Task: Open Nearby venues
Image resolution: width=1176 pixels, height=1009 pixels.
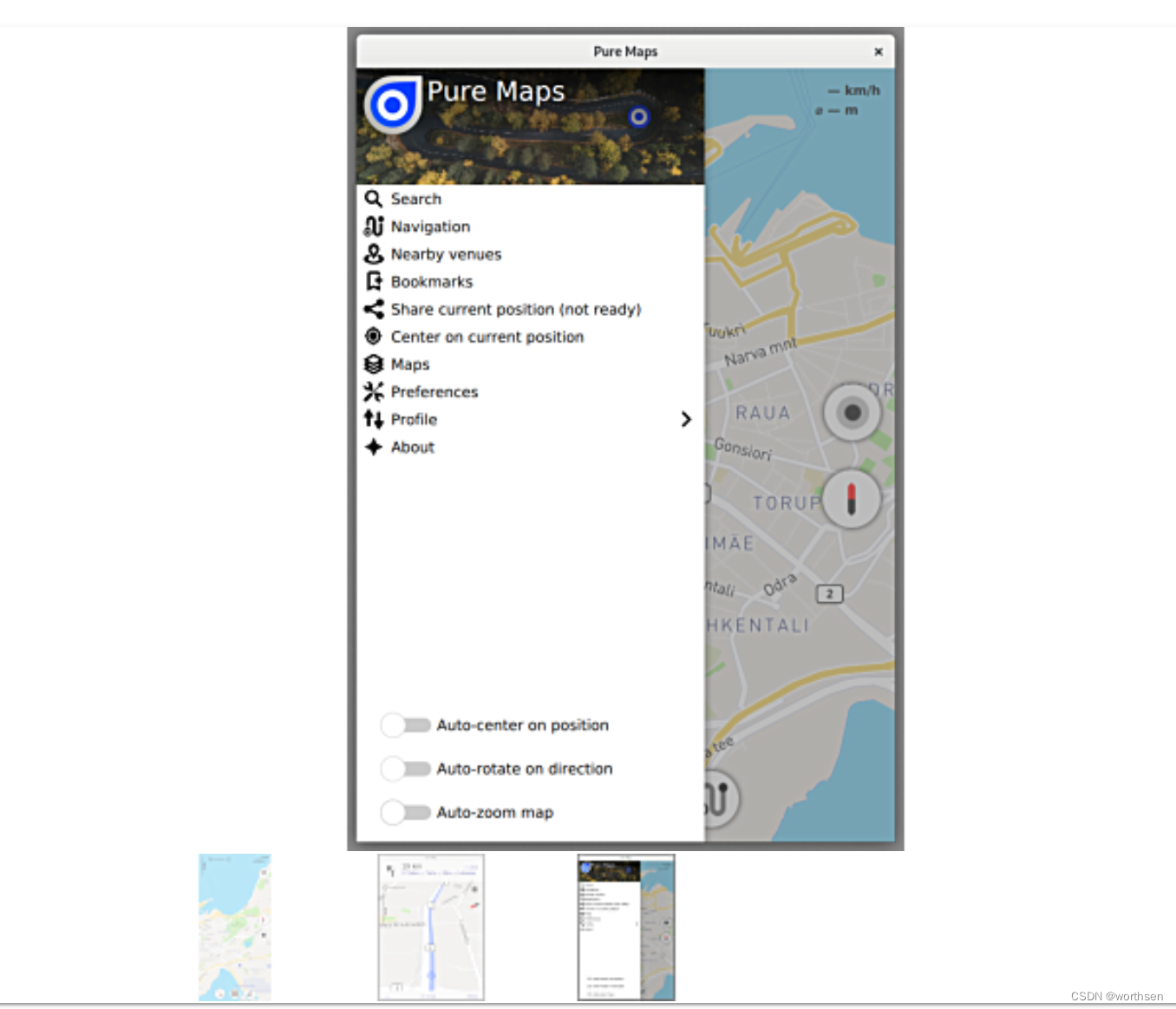Action: pyautogui.click(x=530, y=254)
